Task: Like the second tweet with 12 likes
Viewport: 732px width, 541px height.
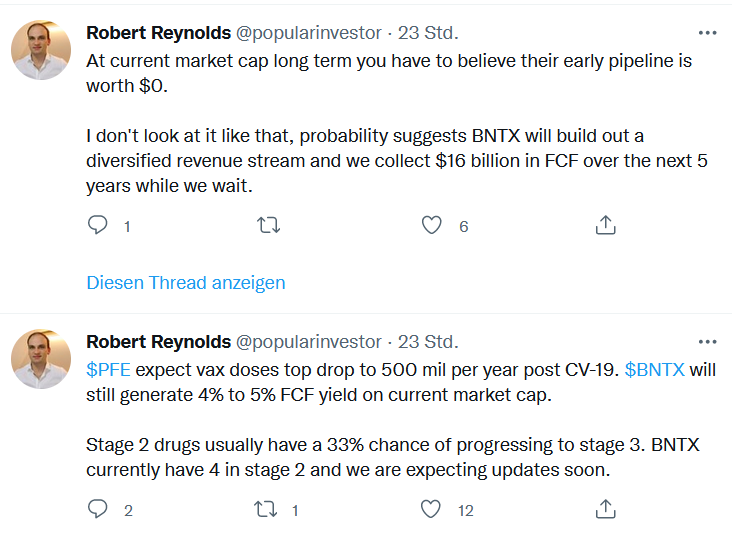Action: tap(431, 510)
